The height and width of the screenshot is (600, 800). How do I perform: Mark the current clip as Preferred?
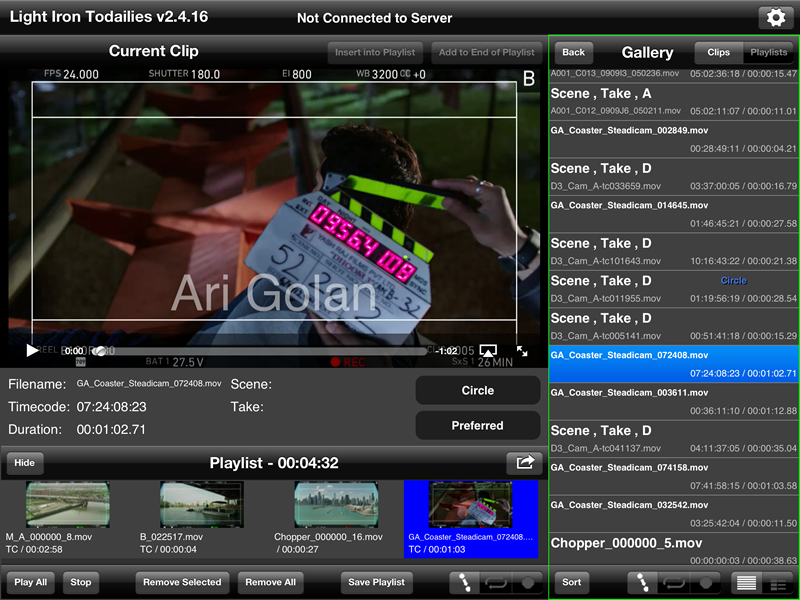click(478, 426)
